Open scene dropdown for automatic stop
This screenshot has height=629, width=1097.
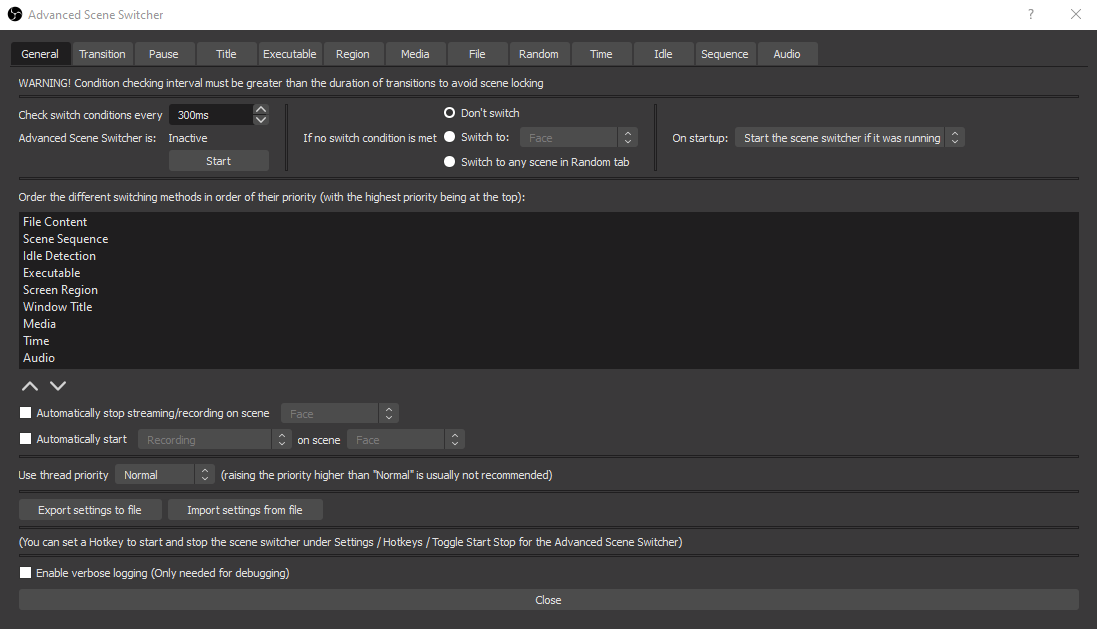click(x=339, y=414)
